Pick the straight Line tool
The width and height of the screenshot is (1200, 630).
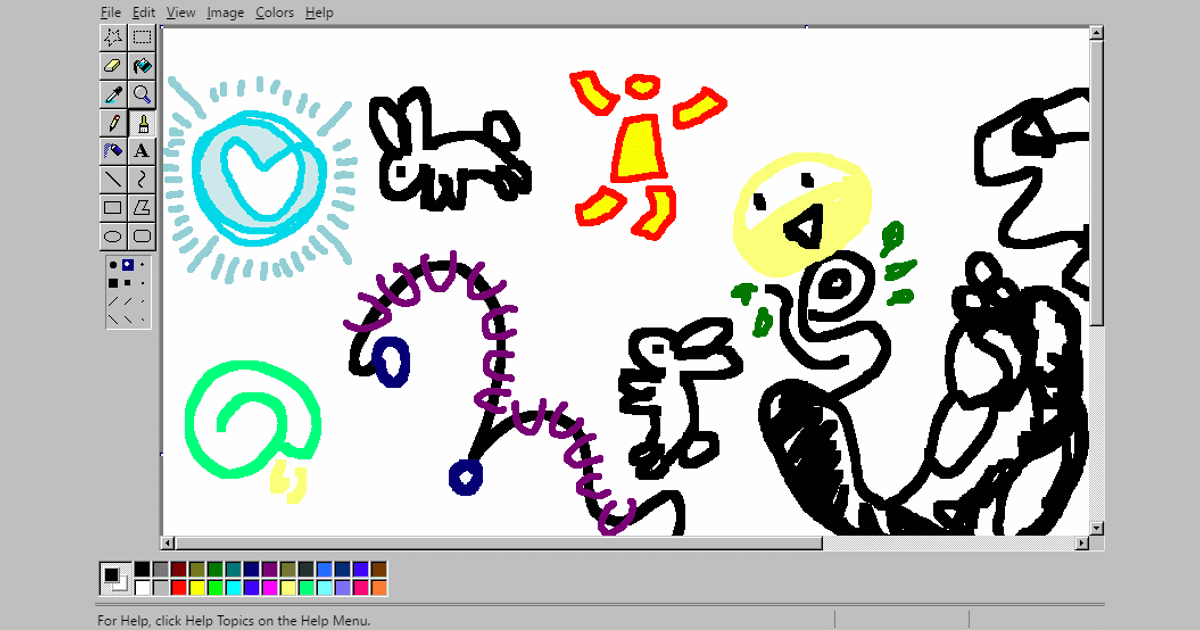point(113,180)
